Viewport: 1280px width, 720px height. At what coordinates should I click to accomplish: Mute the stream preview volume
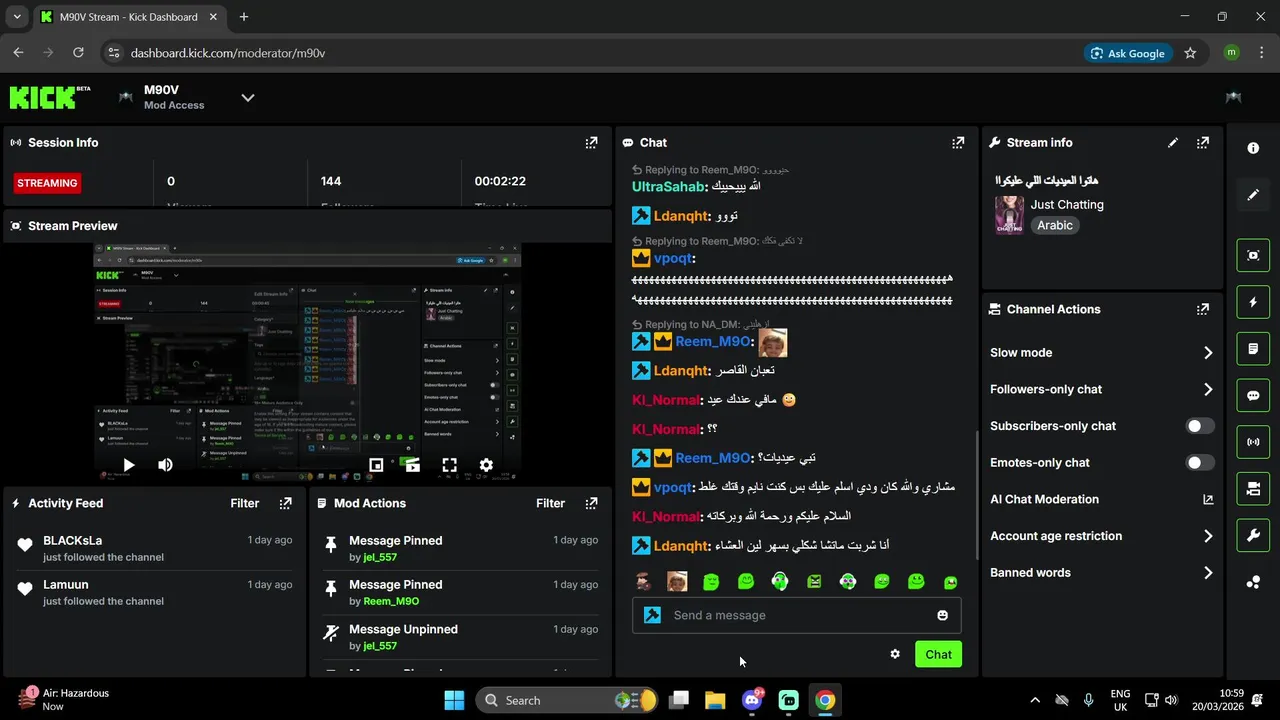(x=165, y=465)
